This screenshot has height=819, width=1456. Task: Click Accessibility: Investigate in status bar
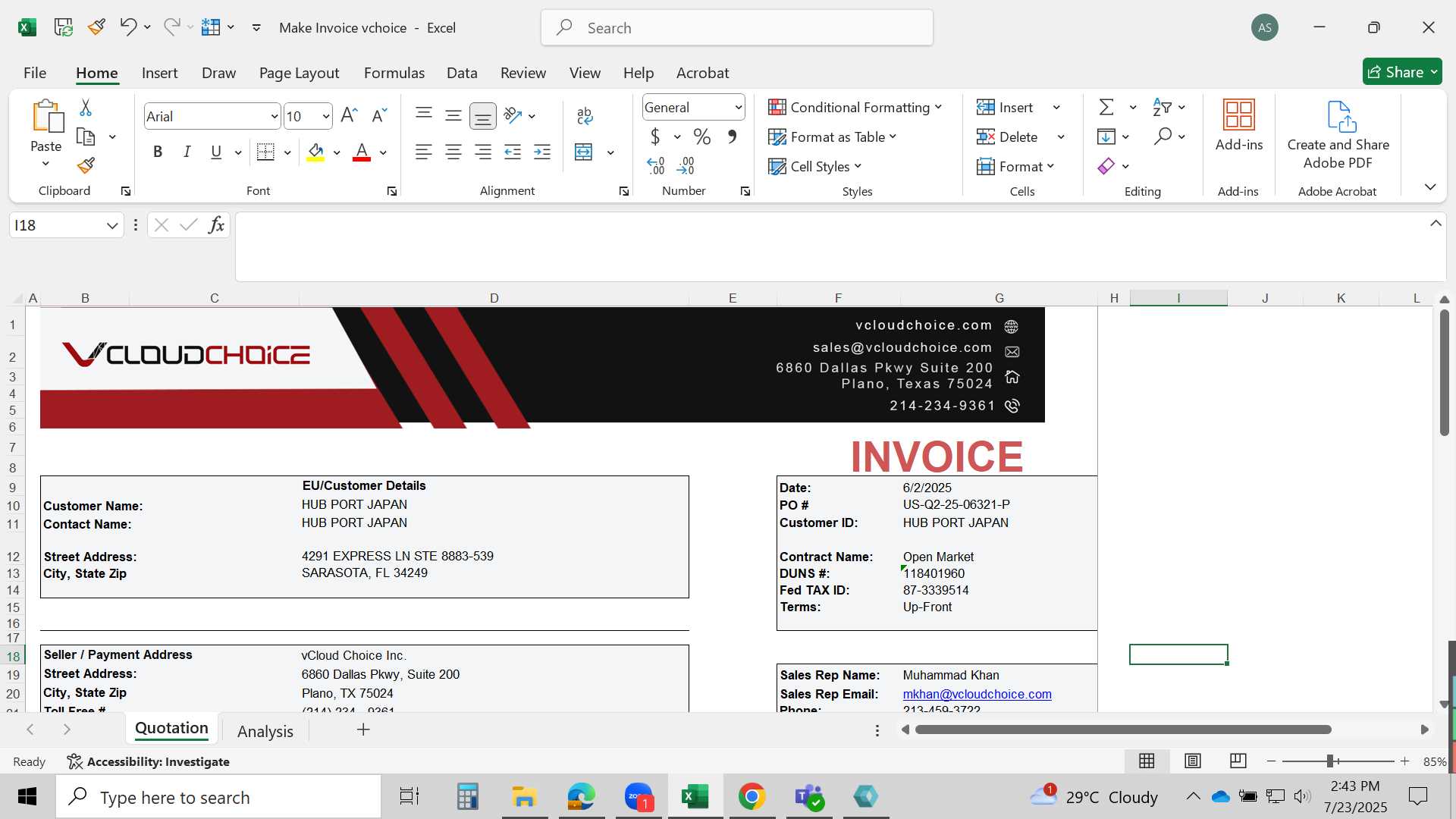click(148, 761)
